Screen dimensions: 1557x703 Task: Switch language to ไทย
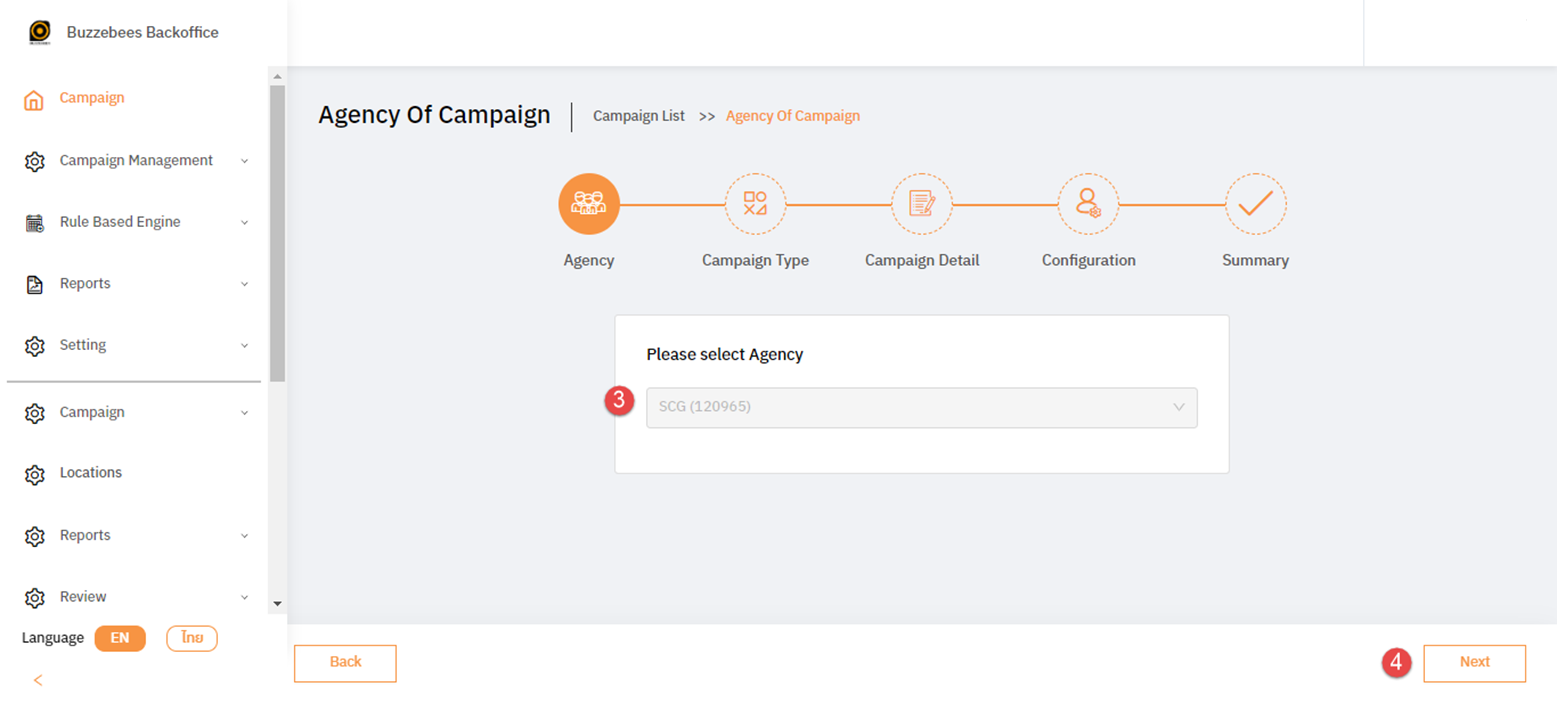[191, 637]
